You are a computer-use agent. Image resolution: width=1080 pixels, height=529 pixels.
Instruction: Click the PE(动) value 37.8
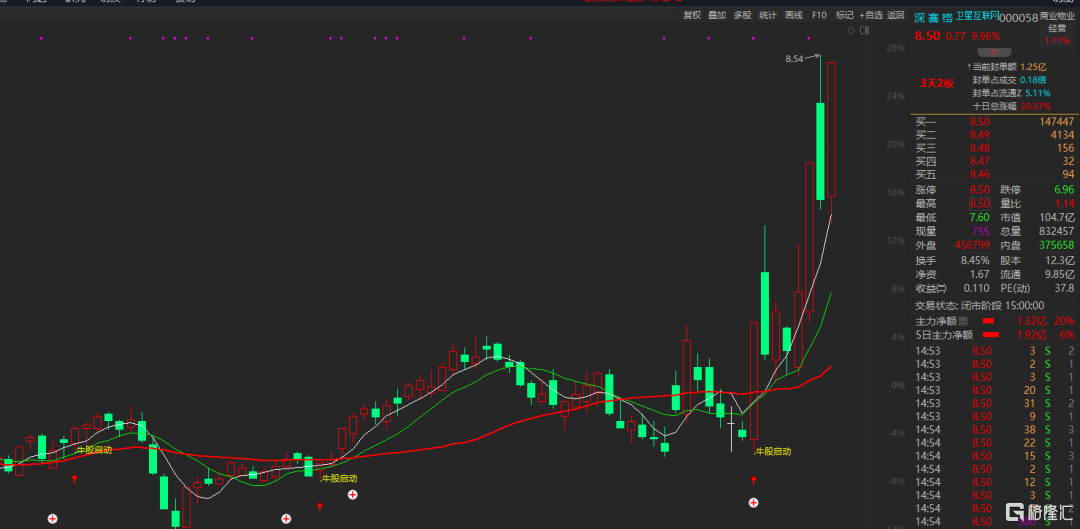pos(1064,288)
